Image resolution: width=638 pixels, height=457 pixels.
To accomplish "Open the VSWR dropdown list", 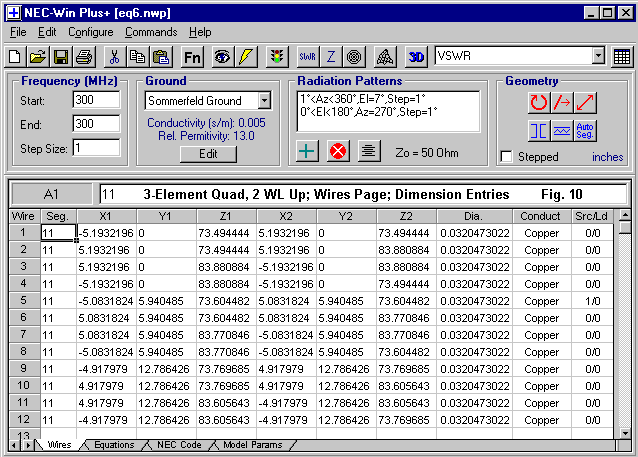I will 598,57.
